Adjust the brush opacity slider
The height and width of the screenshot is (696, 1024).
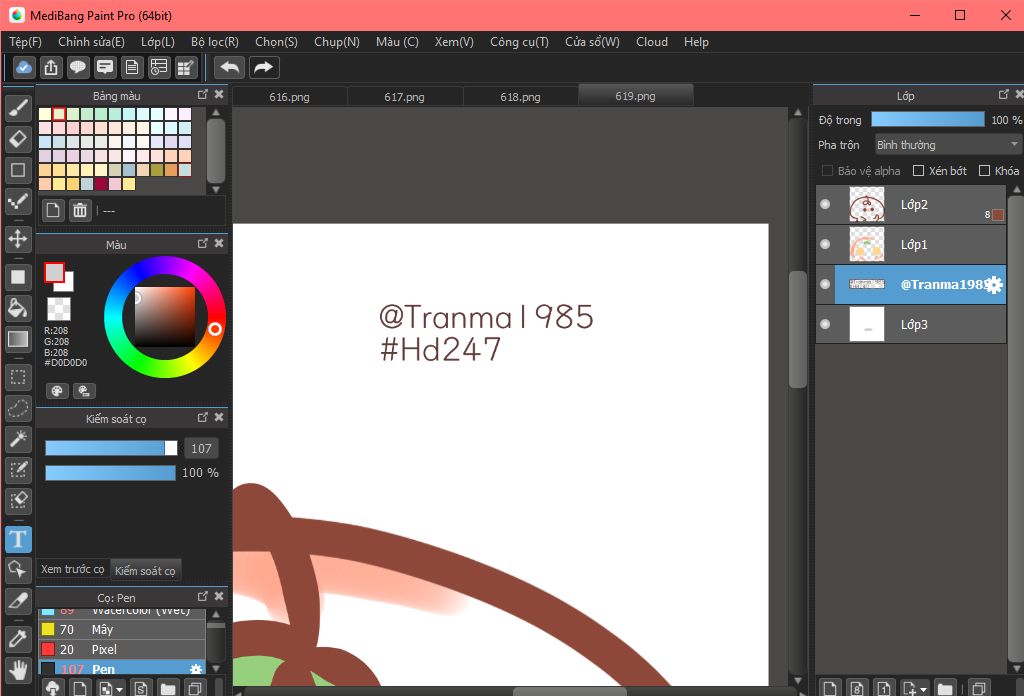[x=110, y=473]
